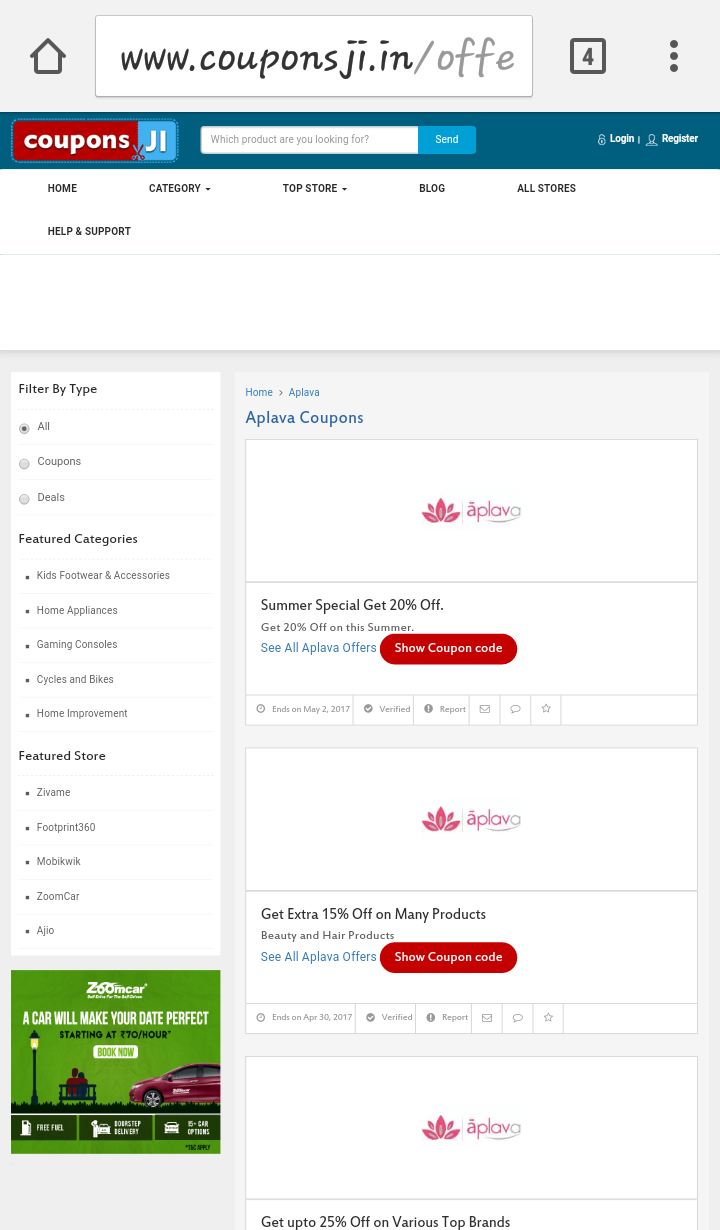Click the browser URL address bar
720x1230 pixels.
(314, 57)
